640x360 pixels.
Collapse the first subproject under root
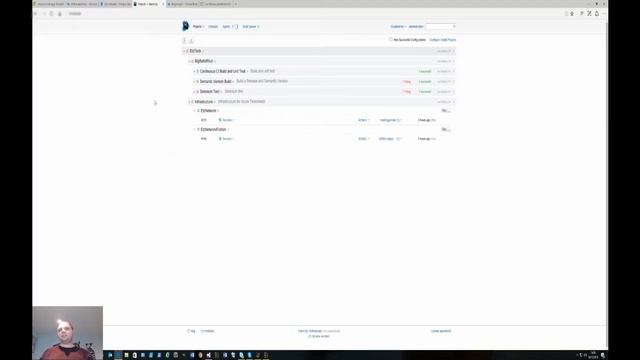(x=189, y=61)
